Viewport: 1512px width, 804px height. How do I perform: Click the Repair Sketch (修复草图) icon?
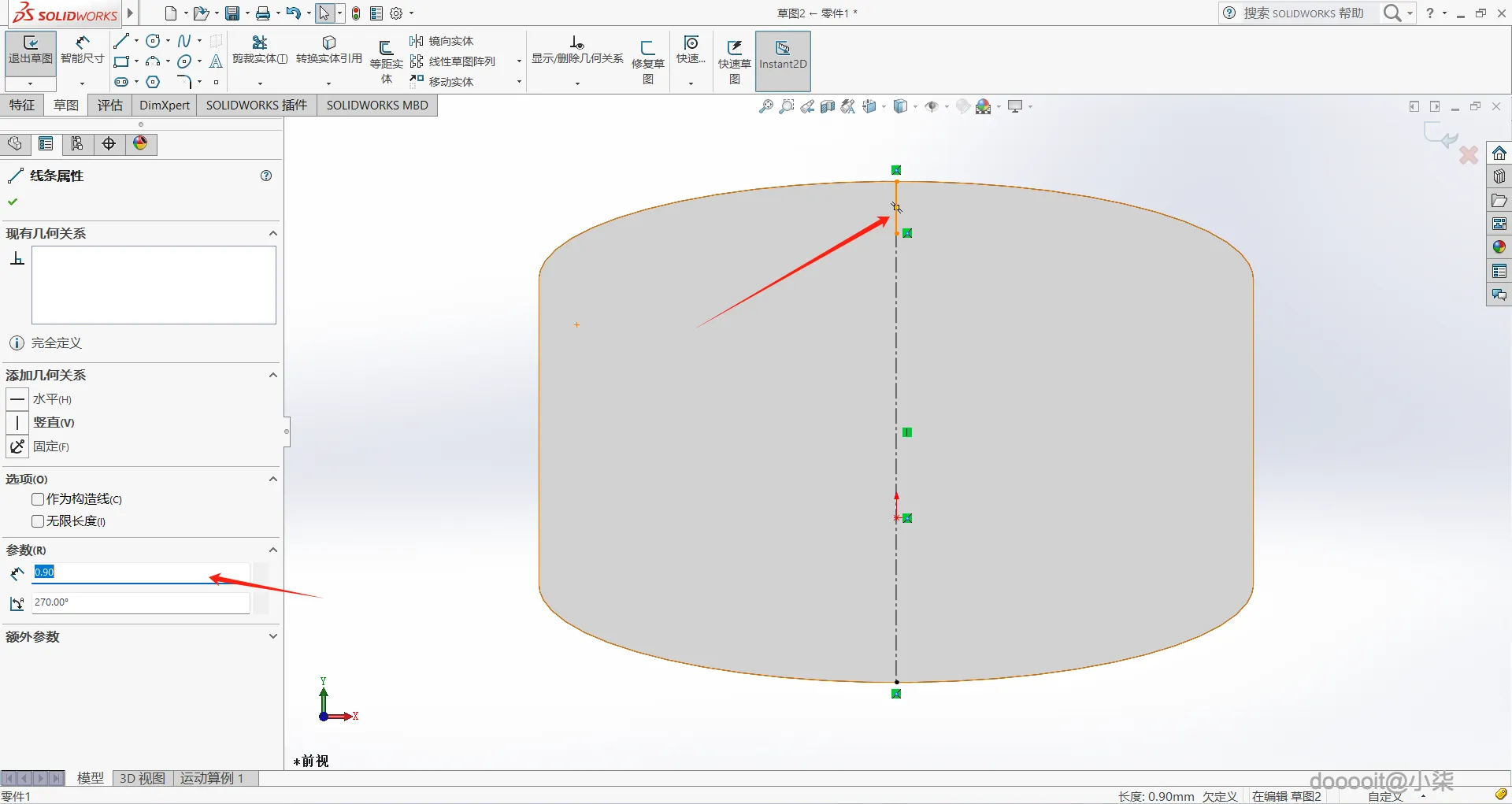(647, 57)
